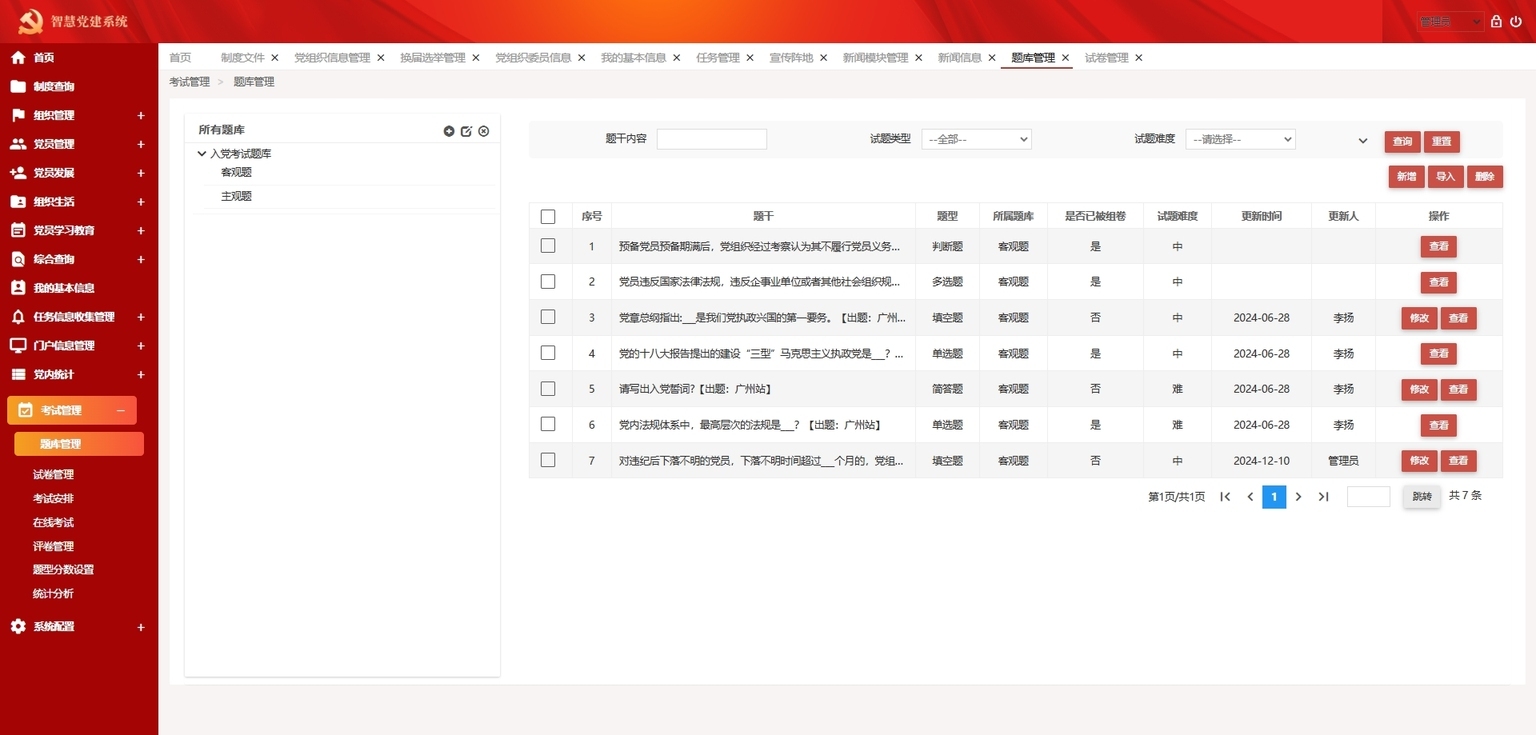Click 查看 button for row 1
The height and width of the screenshot is (735, 1536).
click(x=1438, y=247)
